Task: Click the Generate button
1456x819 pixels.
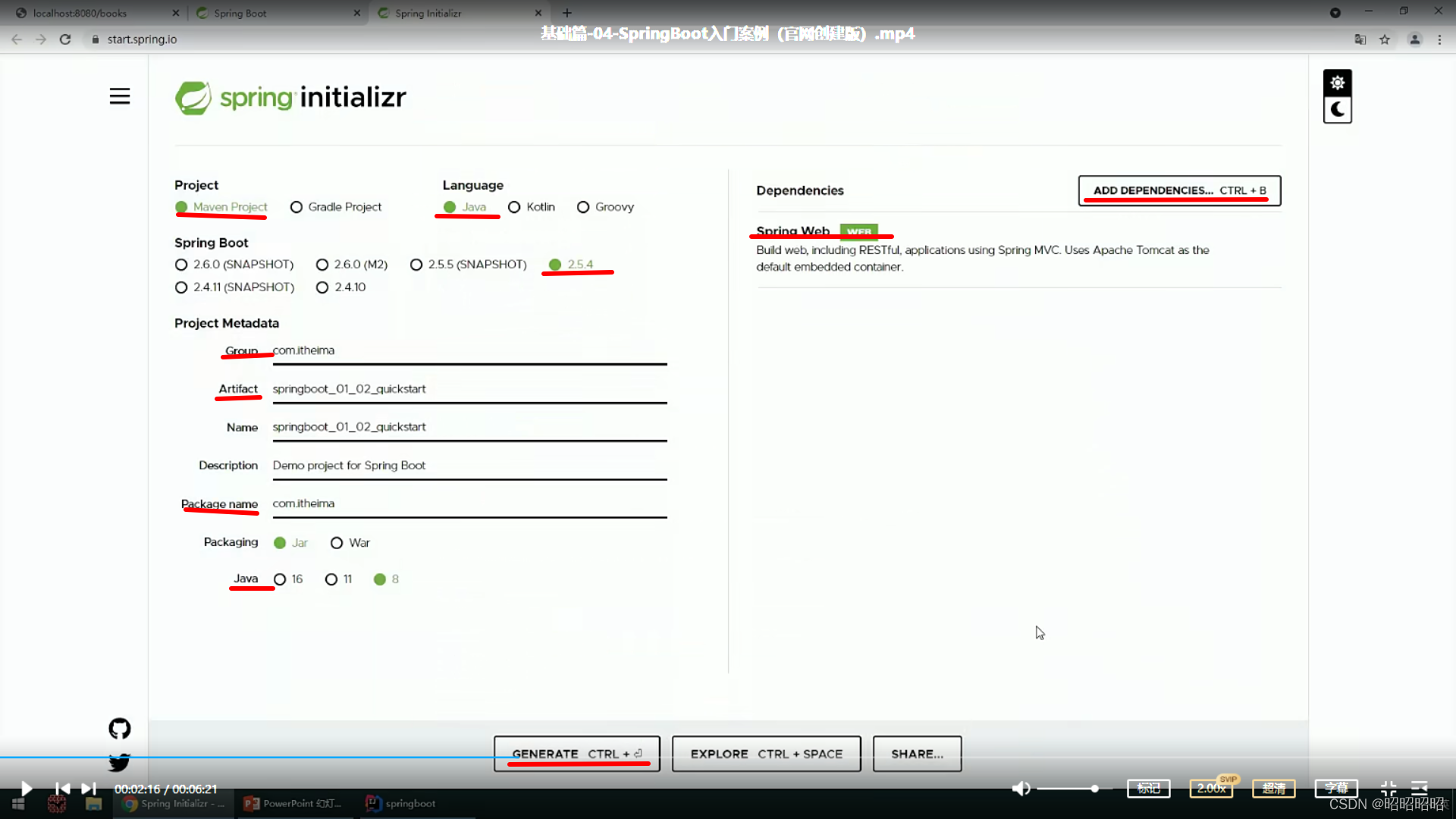Action: coord(577,754)
